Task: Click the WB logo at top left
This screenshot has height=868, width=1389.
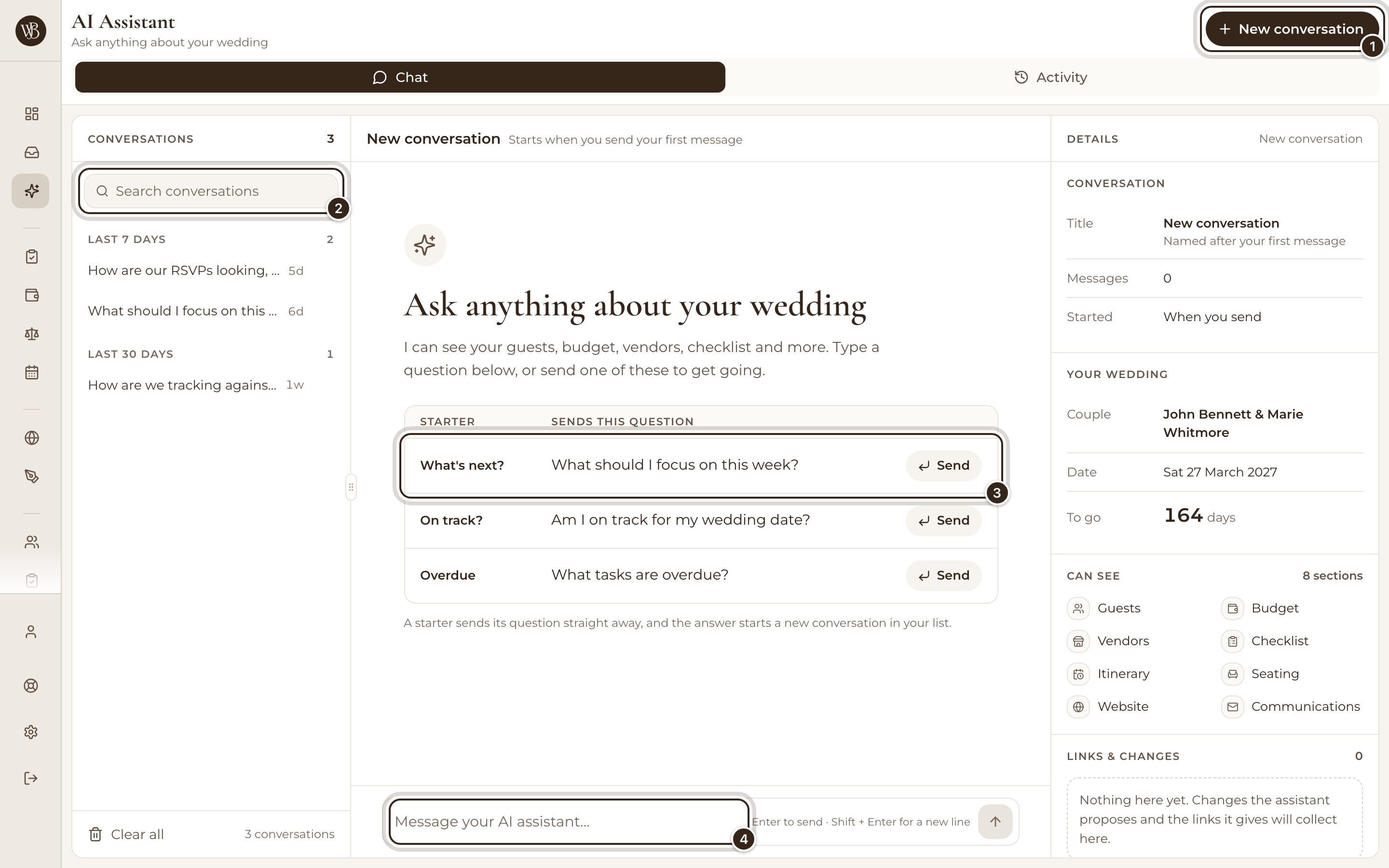Action: pos(31,30)
